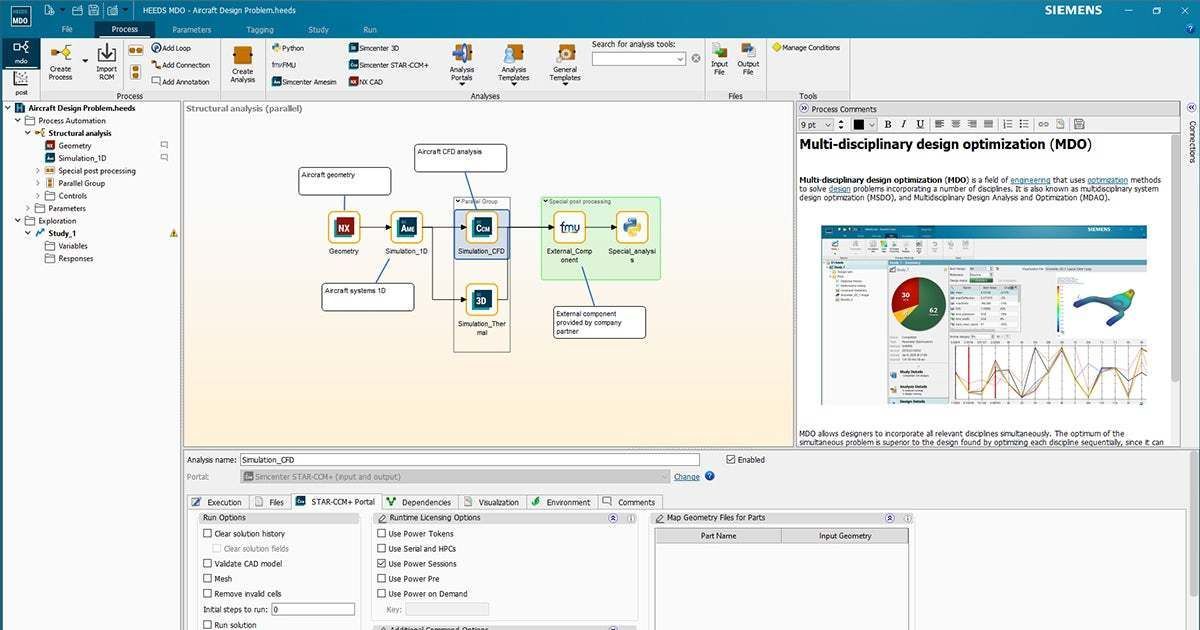
Task: Click the Add Connection tool
Action: pos(180,65)
